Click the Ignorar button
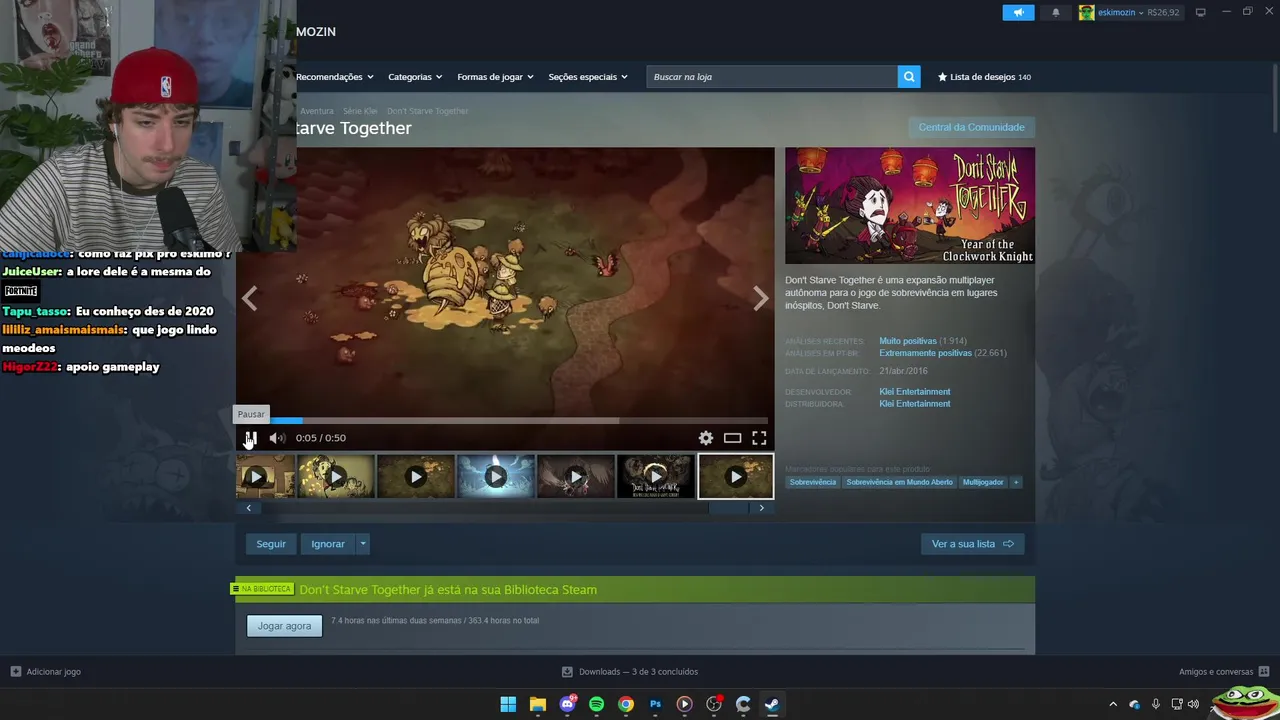The height and width of the screenshot is (720, 1280). [x=328, y=544]
